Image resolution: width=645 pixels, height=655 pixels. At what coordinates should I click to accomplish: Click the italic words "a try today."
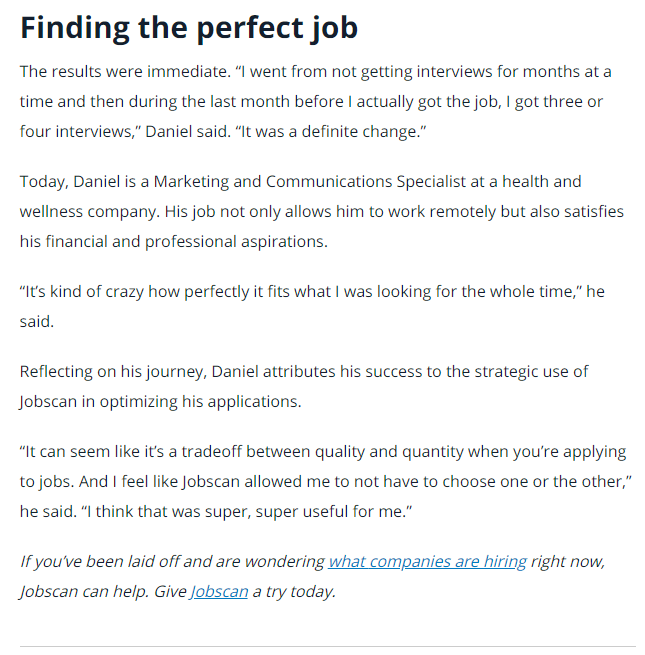coord(294,591)
